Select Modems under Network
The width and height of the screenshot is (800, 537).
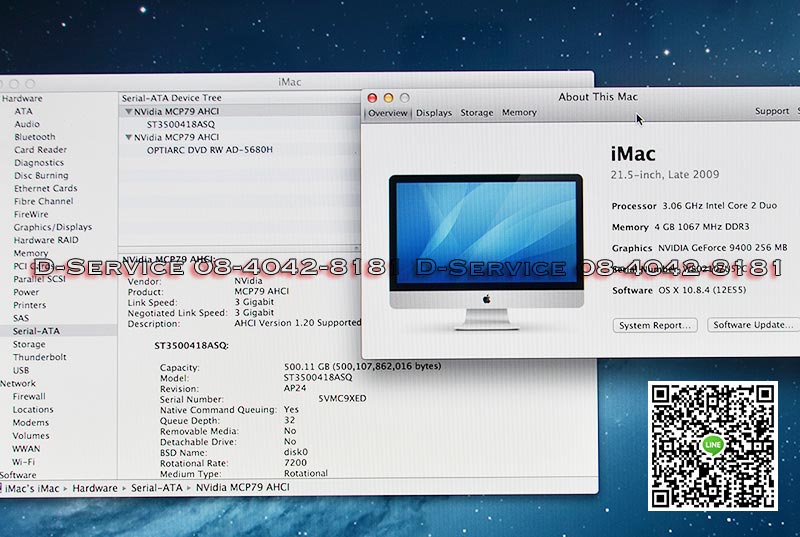click(31, 423)
